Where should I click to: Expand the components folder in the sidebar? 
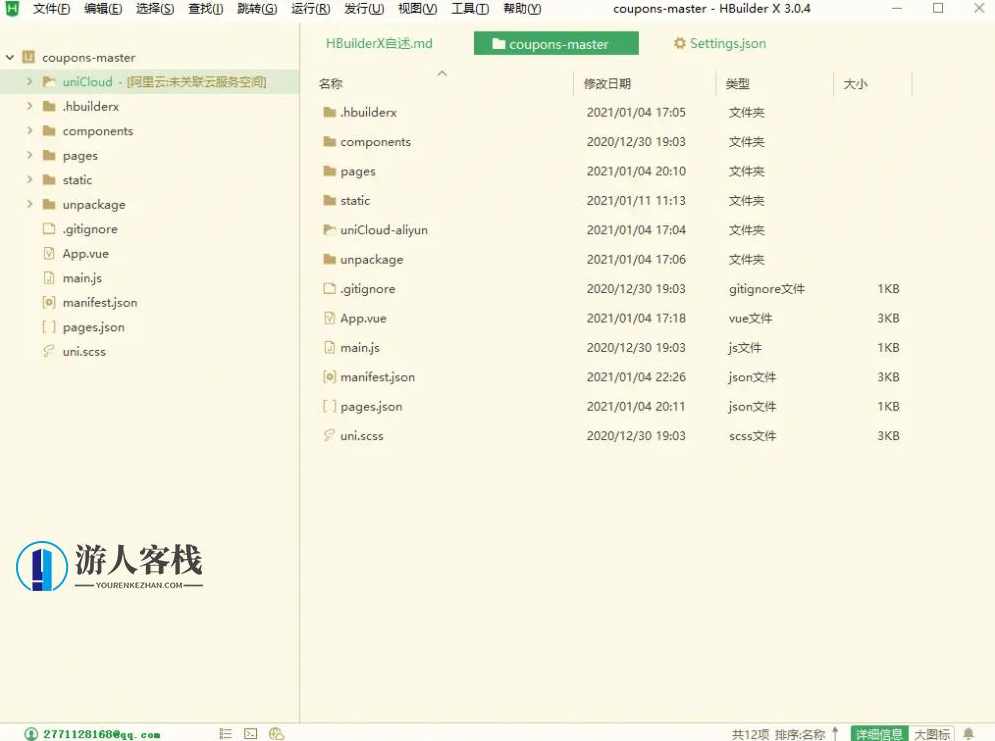tap(27, 131)
